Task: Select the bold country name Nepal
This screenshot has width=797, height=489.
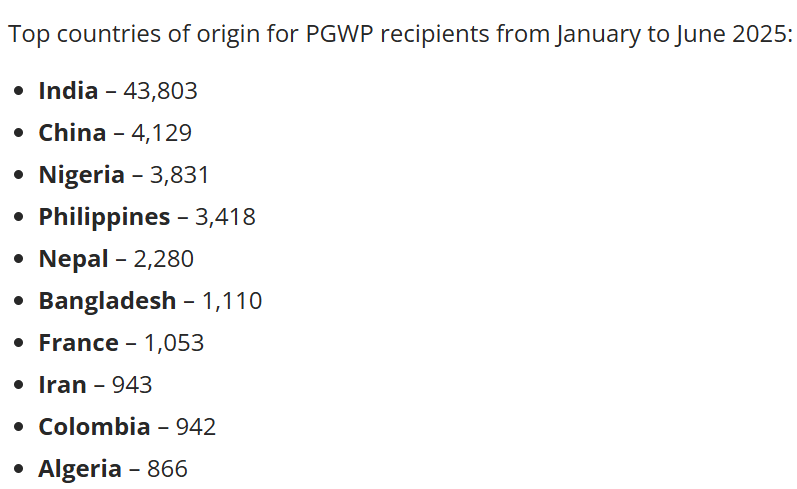Action: [73, 259]
